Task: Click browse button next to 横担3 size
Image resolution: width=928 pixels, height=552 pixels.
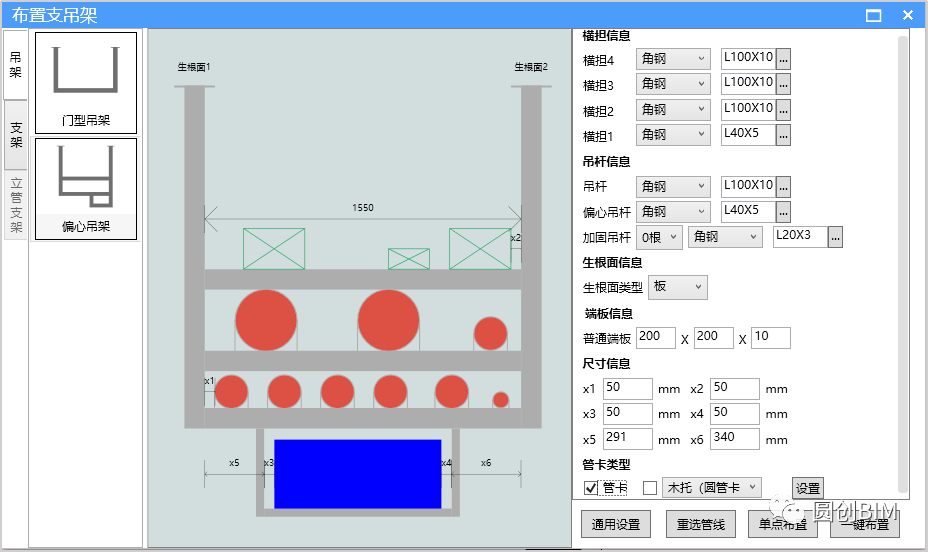Action: 783,85
